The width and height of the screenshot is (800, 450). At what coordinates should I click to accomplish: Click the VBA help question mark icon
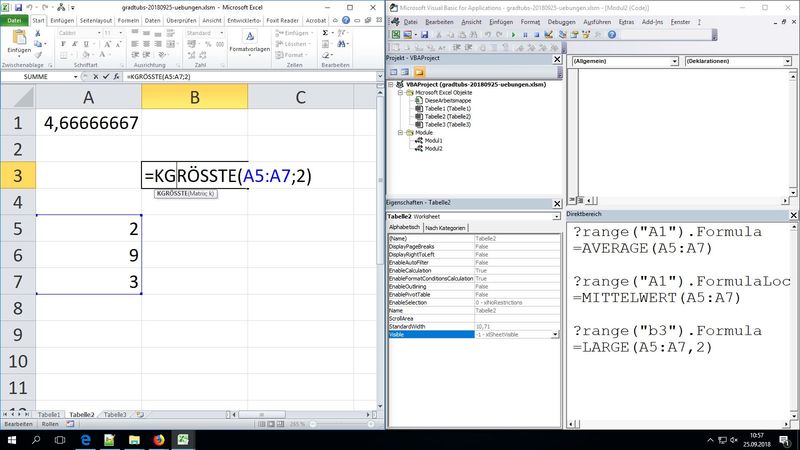pyautogui.click(x=612, y=34)
